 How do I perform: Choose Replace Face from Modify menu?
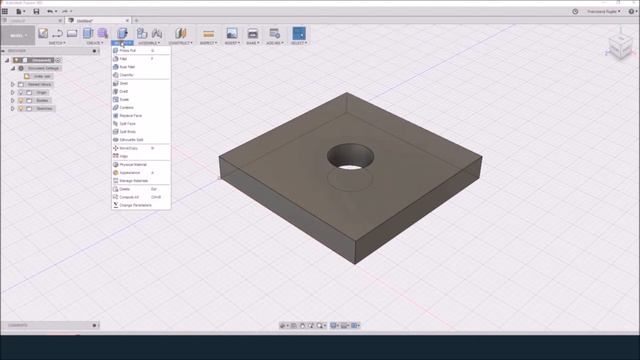(141, 116)
